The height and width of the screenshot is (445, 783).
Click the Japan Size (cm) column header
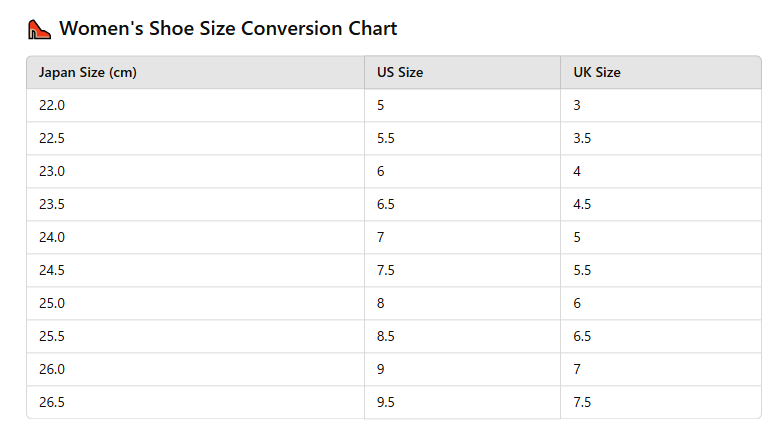point(87,73)
